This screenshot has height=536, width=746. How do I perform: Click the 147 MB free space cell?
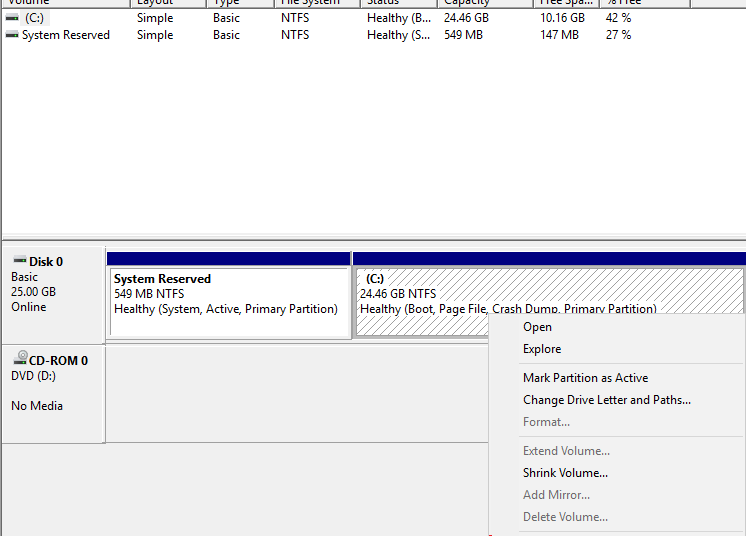click(560, 35)
